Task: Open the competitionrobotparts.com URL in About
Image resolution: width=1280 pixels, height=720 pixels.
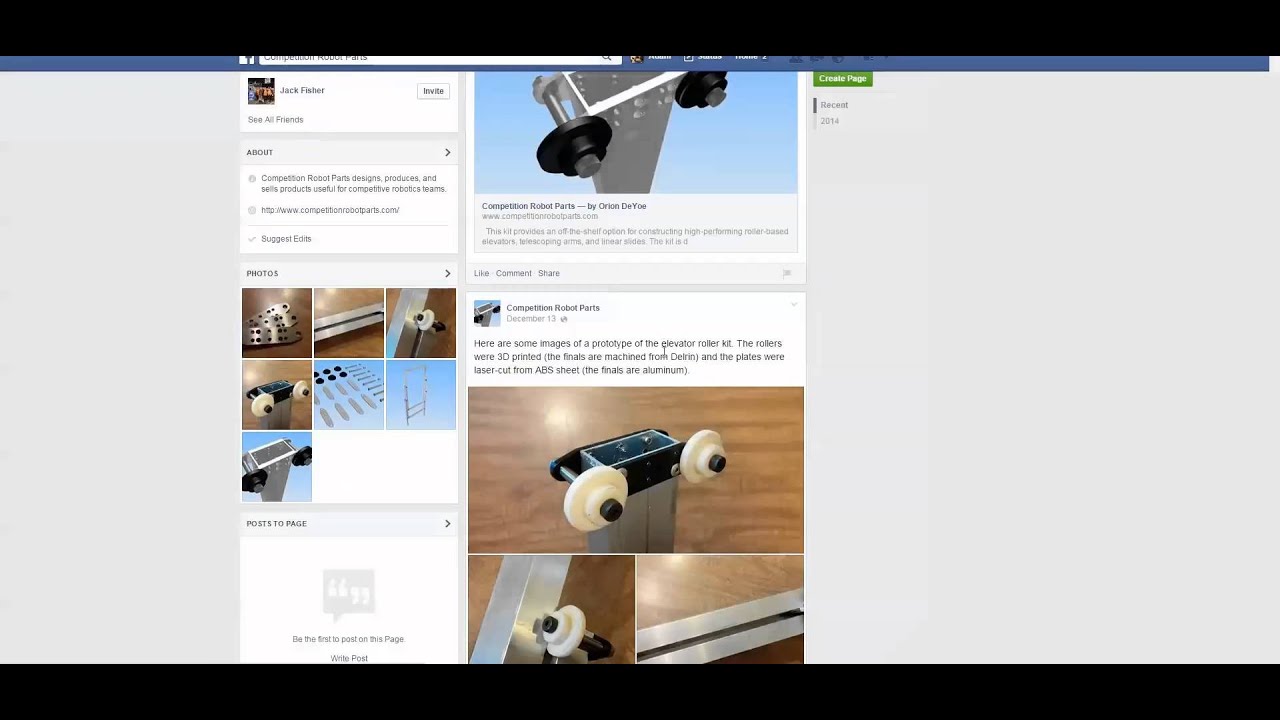Action: click(330, 211)
